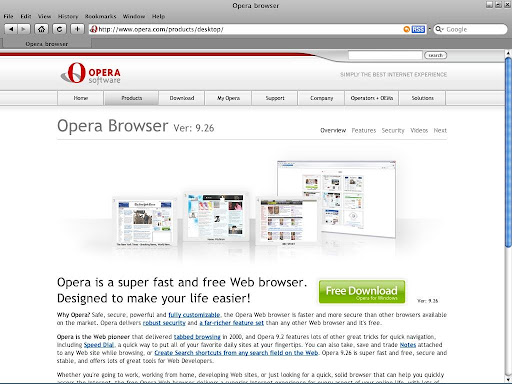Select Download in the site navigation
This screenshot has width=512, height=384.
pos(182,98)
